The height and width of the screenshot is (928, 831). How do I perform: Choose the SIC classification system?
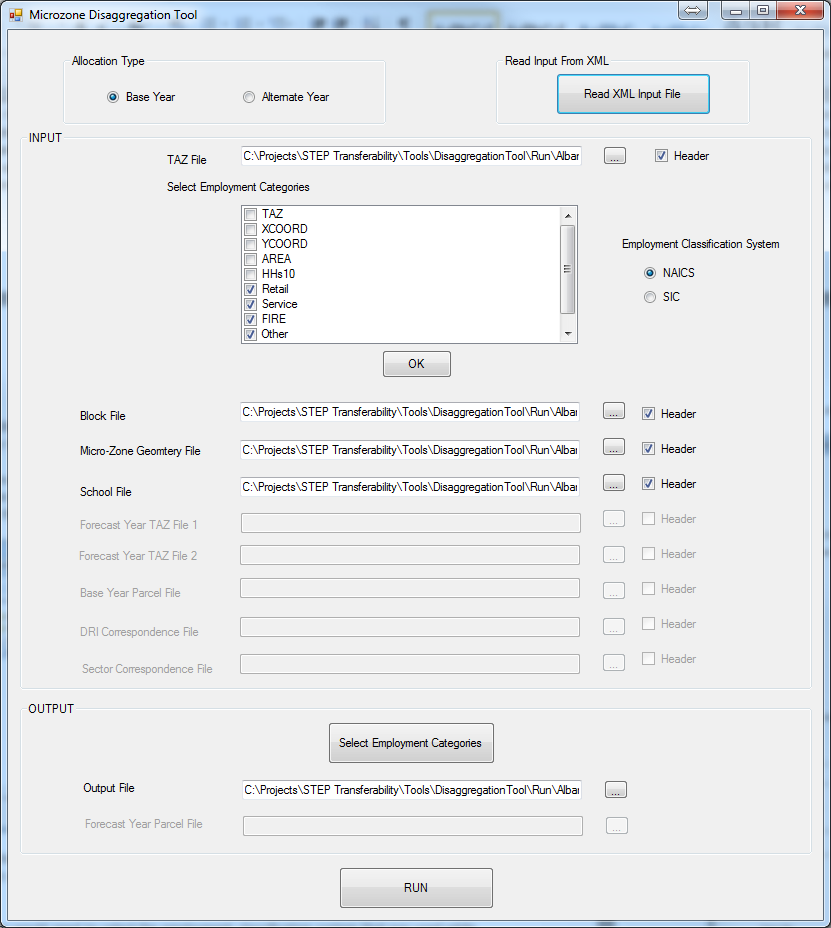(650, 297)
